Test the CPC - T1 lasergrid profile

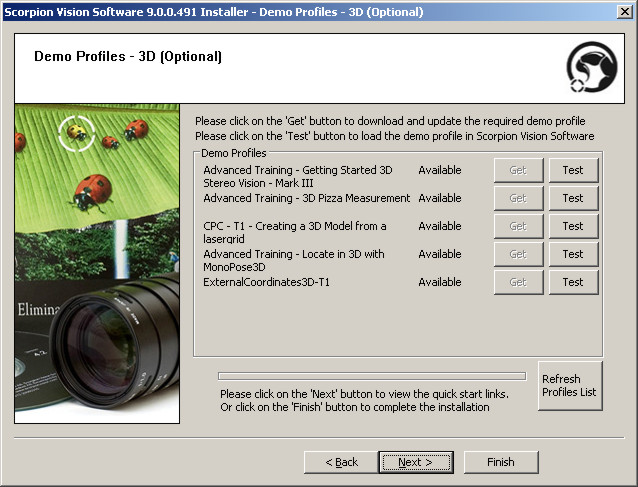573,226
